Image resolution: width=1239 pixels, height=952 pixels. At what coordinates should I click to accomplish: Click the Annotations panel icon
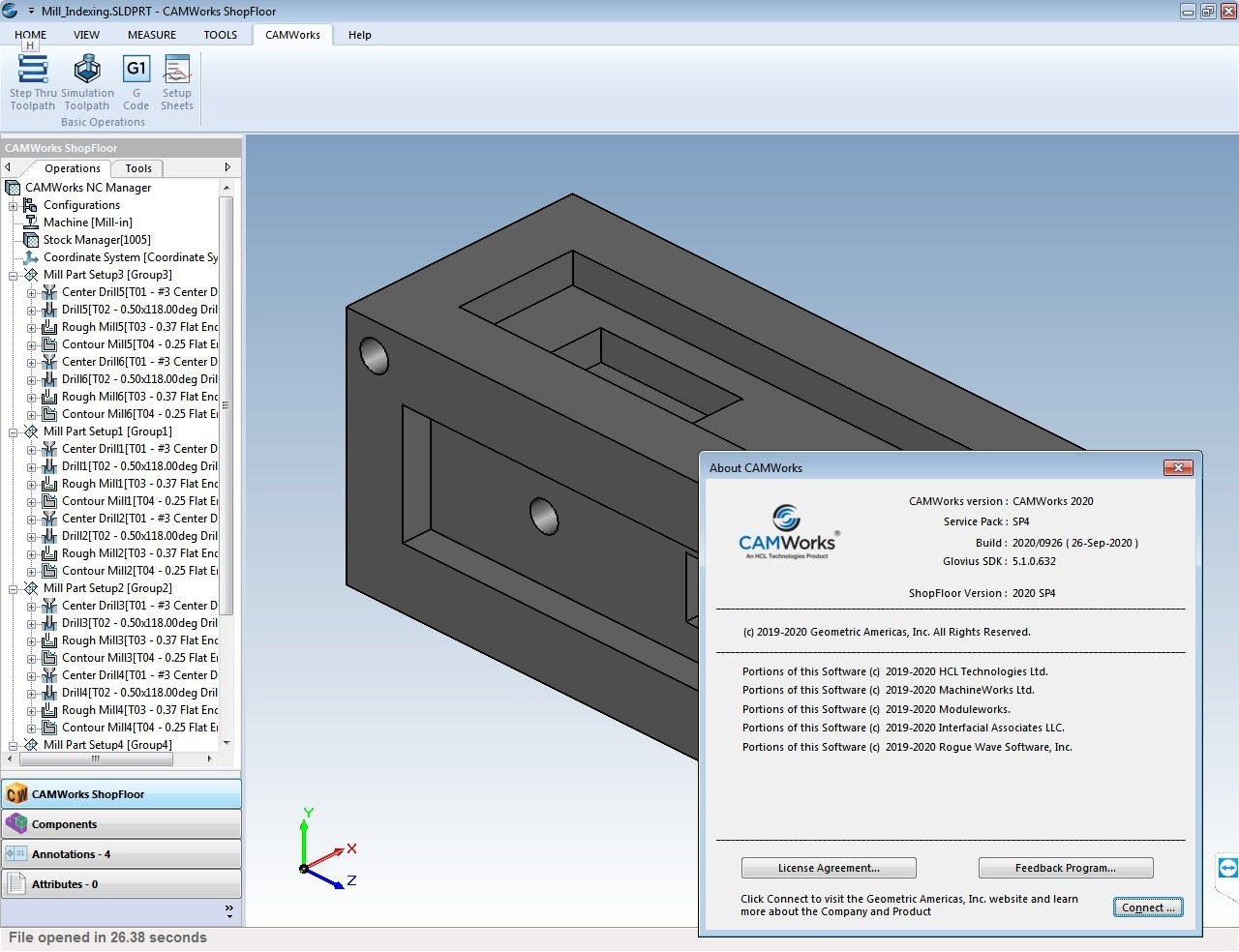point(16,854)
